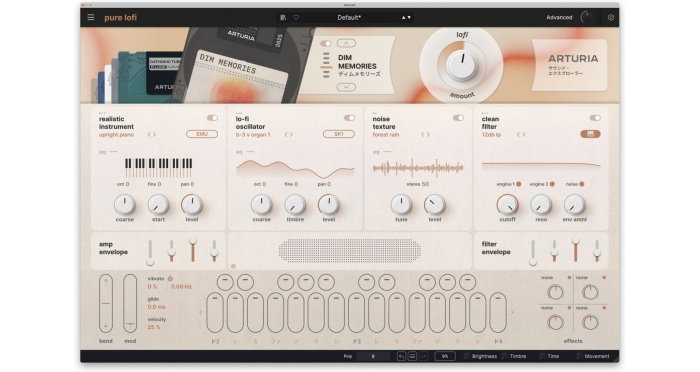Click the EMU button in realistic instrument
The width and height of the screenshot is (700, 372).
tap(202, 134)
